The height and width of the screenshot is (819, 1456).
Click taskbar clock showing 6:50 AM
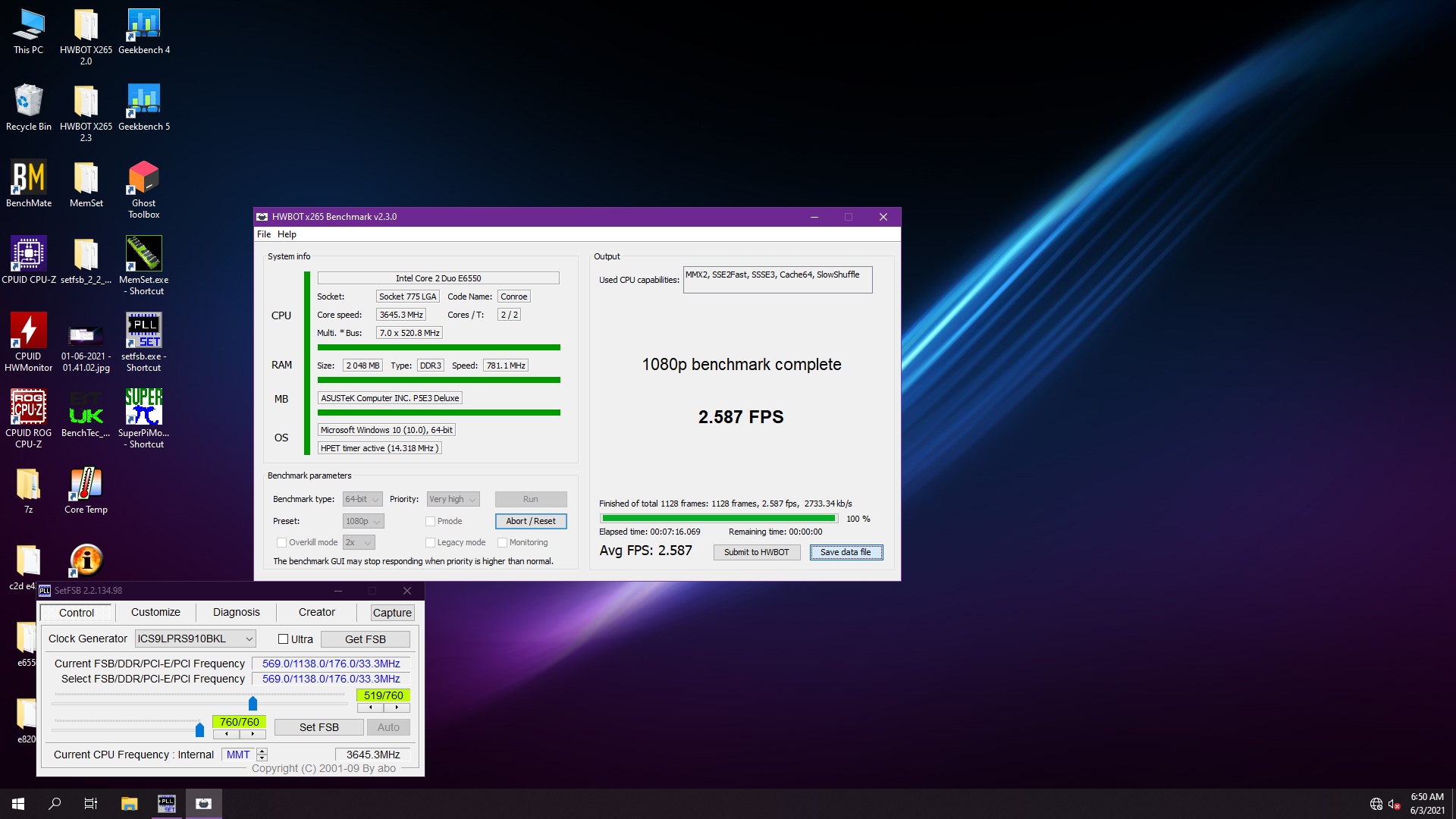coord(1426,804)
